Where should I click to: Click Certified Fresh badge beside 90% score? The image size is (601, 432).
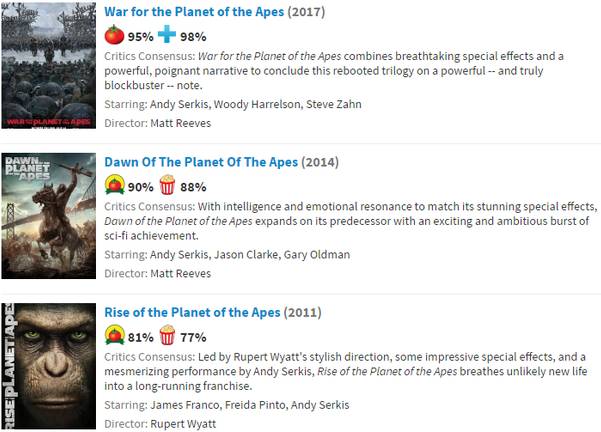(115, 186)
